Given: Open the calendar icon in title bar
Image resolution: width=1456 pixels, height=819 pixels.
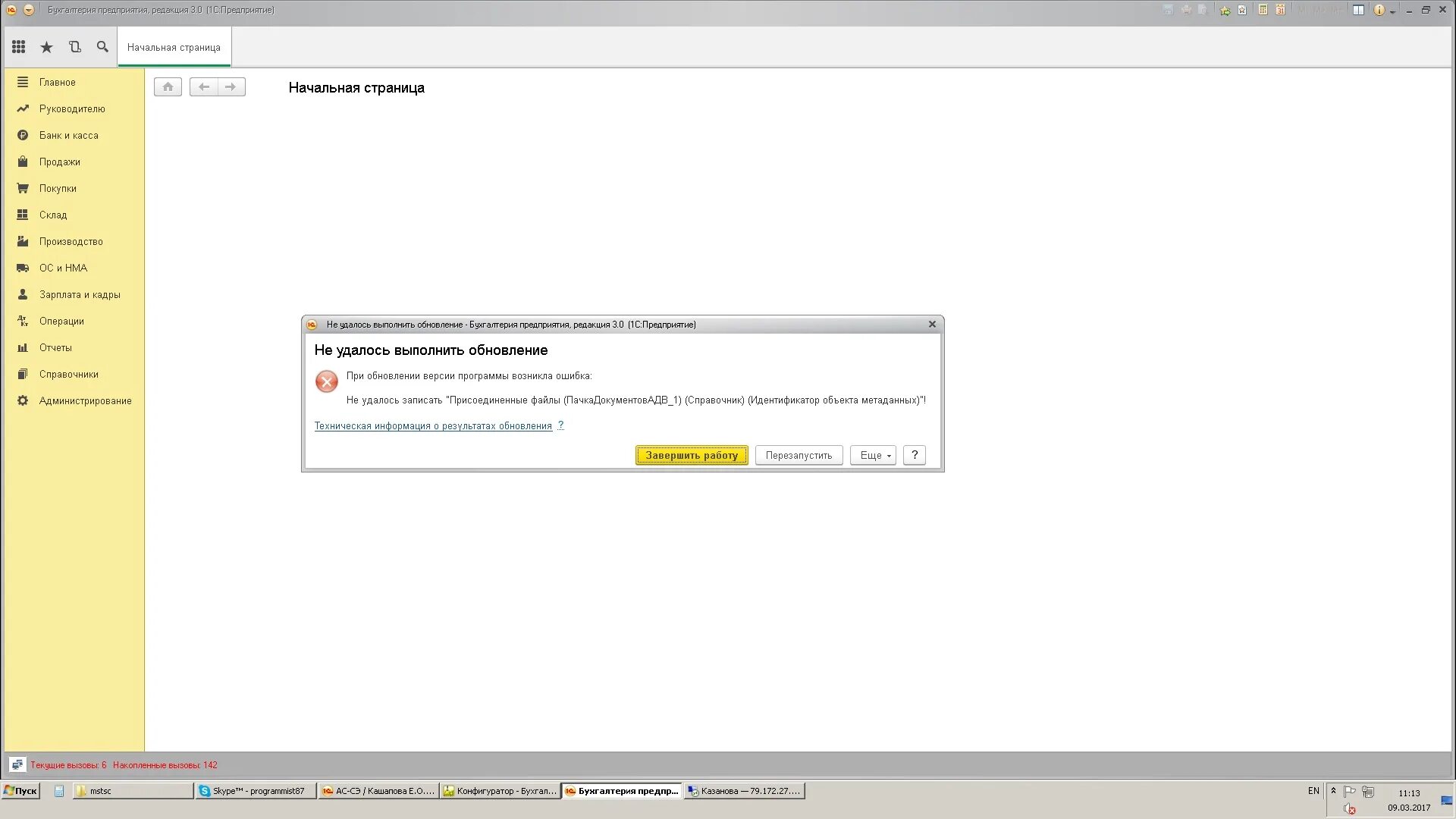Looking at the screenshot, I should point(1280,10).
